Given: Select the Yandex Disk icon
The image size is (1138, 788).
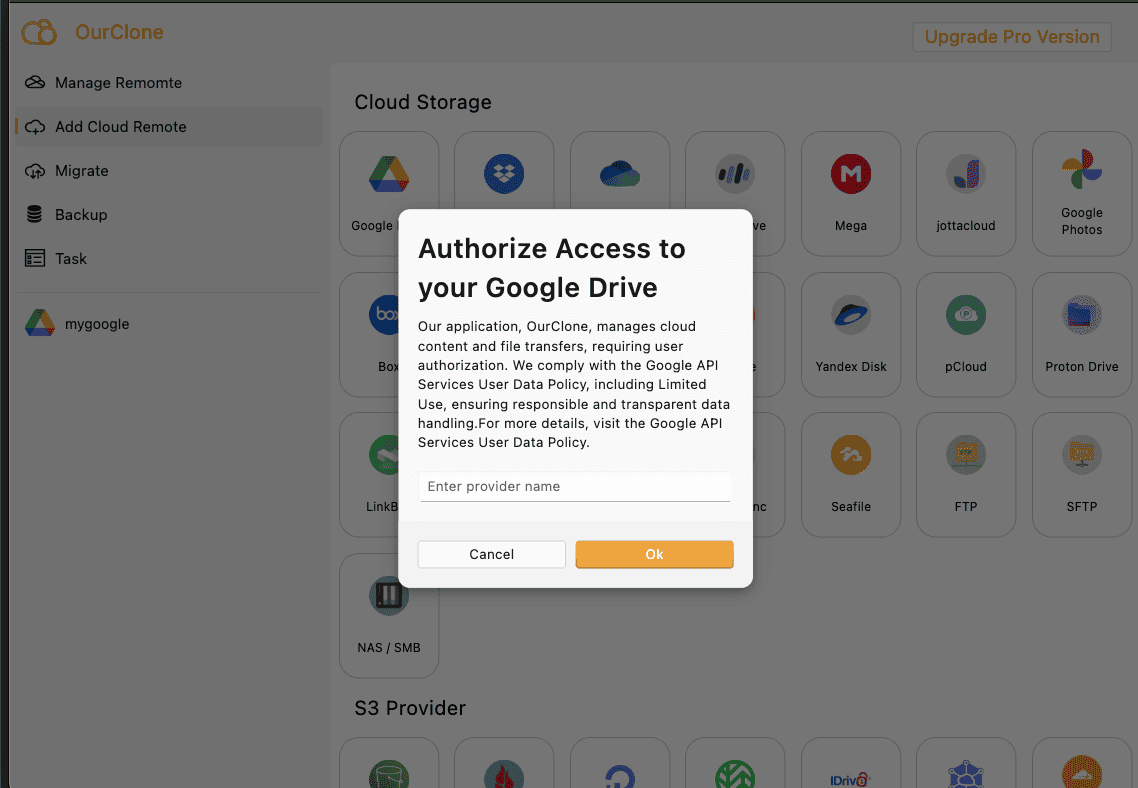Looking at the screenshot, I should pyautogui.click(x=850, y=313).
